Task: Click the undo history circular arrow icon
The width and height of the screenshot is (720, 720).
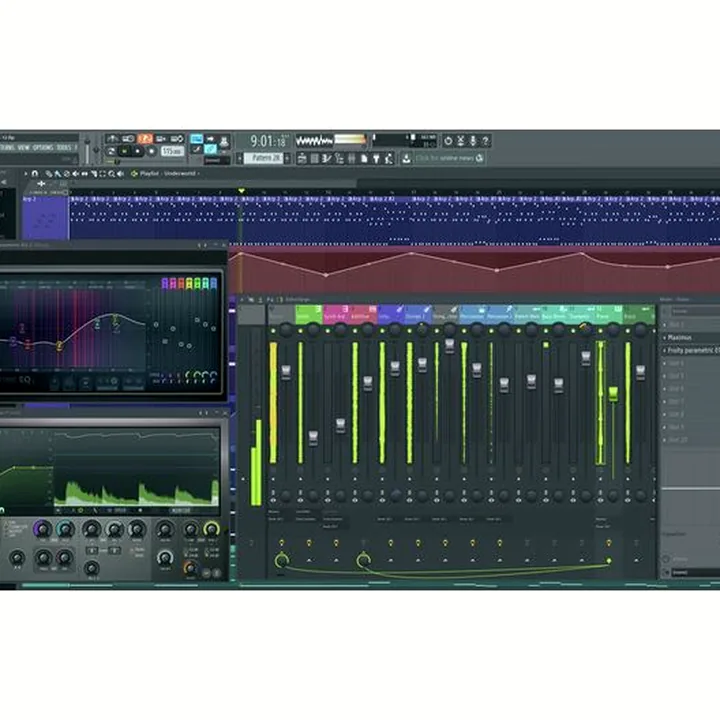Action: [x=448, y=141]
